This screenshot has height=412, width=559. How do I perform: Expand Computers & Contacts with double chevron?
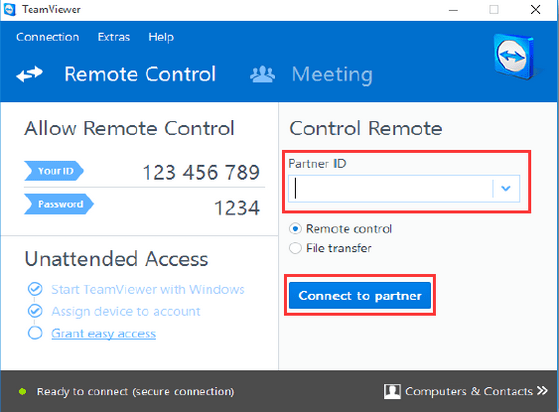(x=542, y=391)
